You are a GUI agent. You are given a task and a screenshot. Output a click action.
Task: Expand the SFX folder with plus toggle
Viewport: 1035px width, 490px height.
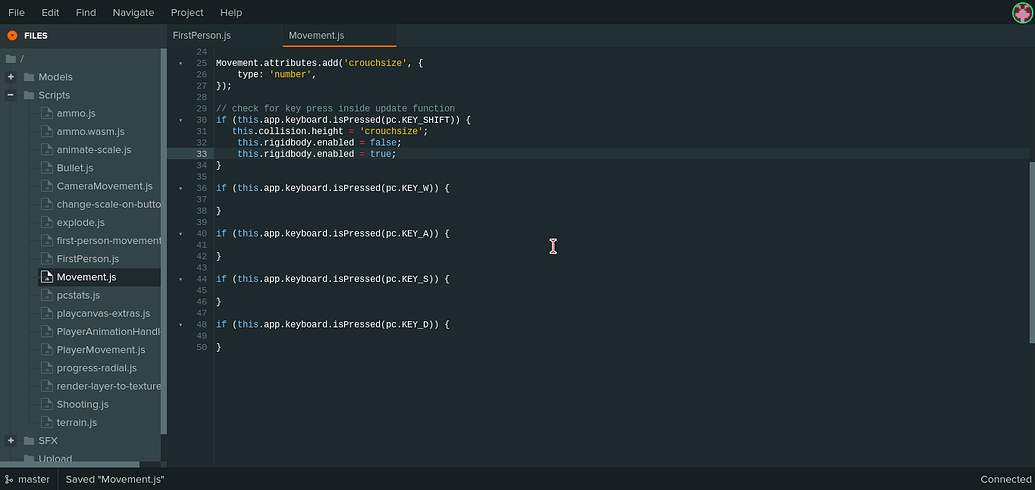click(11, 440)
